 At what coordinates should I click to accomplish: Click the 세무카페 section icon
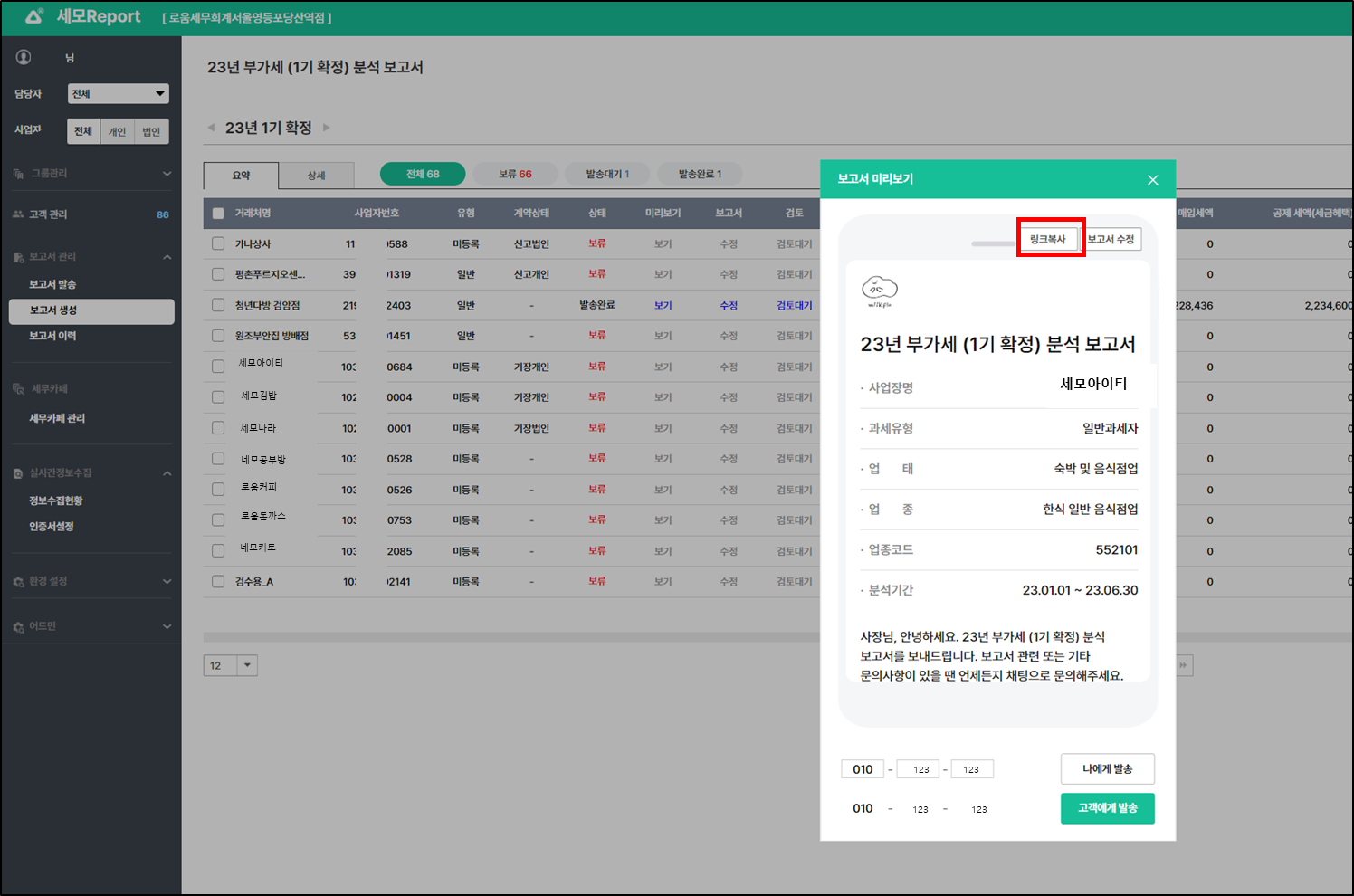coord(18,389)
